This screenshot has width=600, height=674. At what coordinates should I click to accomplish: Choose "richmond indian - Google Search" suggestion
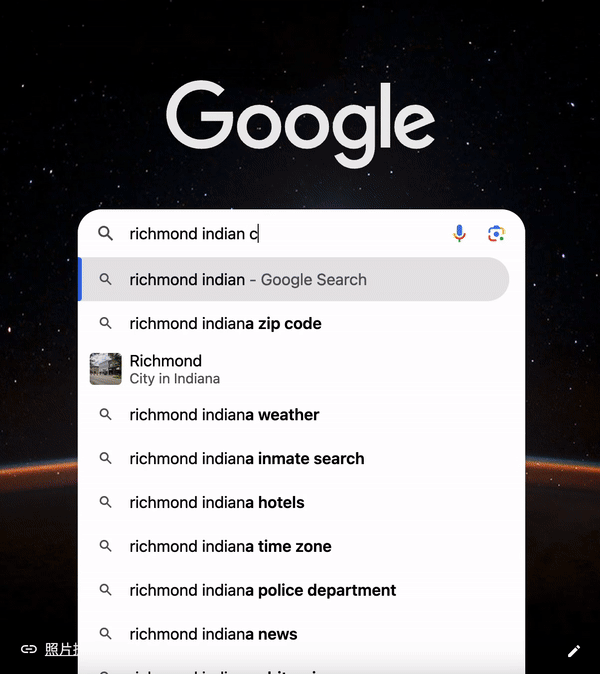pos(248,280)
